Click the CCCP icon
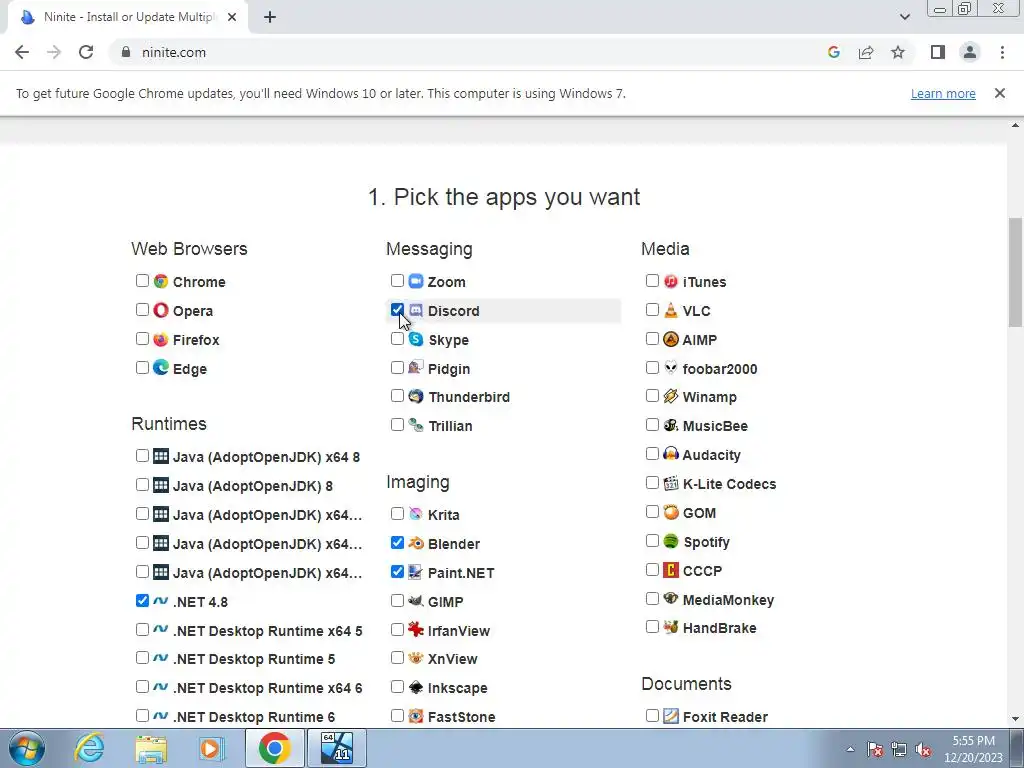The width and height of the screenshot is (1024, 768). pyautogui.click(x=671, y=570)
